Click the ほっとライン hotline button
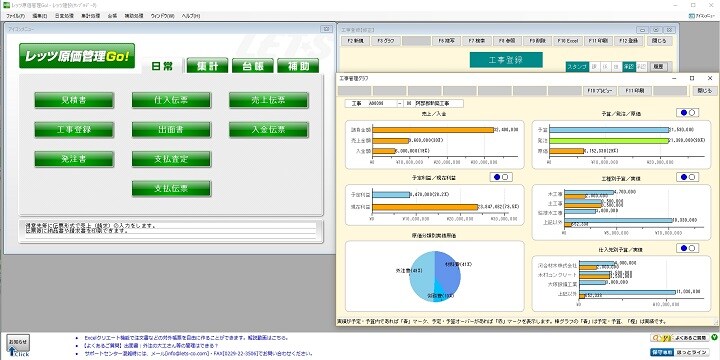Screen dimensions: 720x360 click(691, 352)
